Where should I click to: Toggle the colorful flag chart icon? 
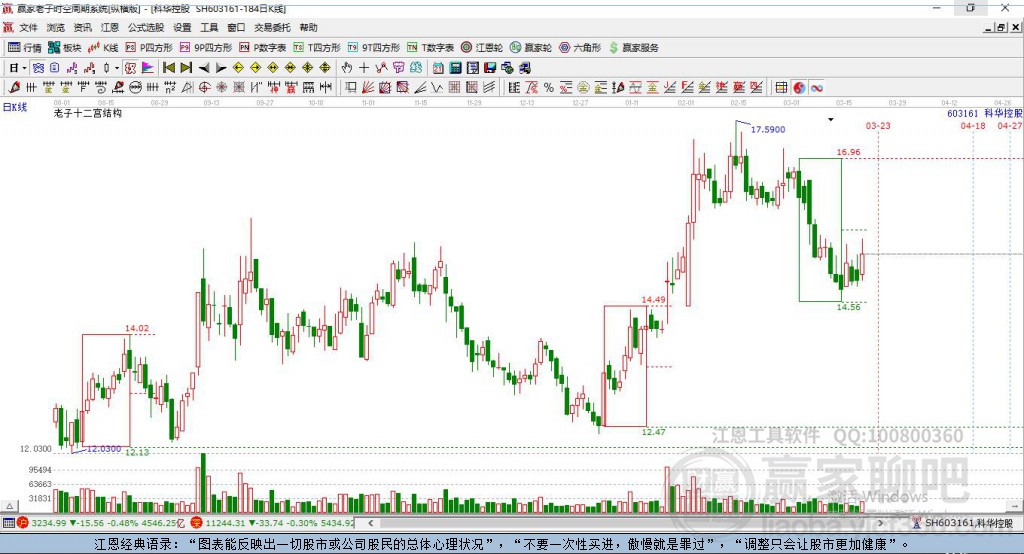coord(148,68)
